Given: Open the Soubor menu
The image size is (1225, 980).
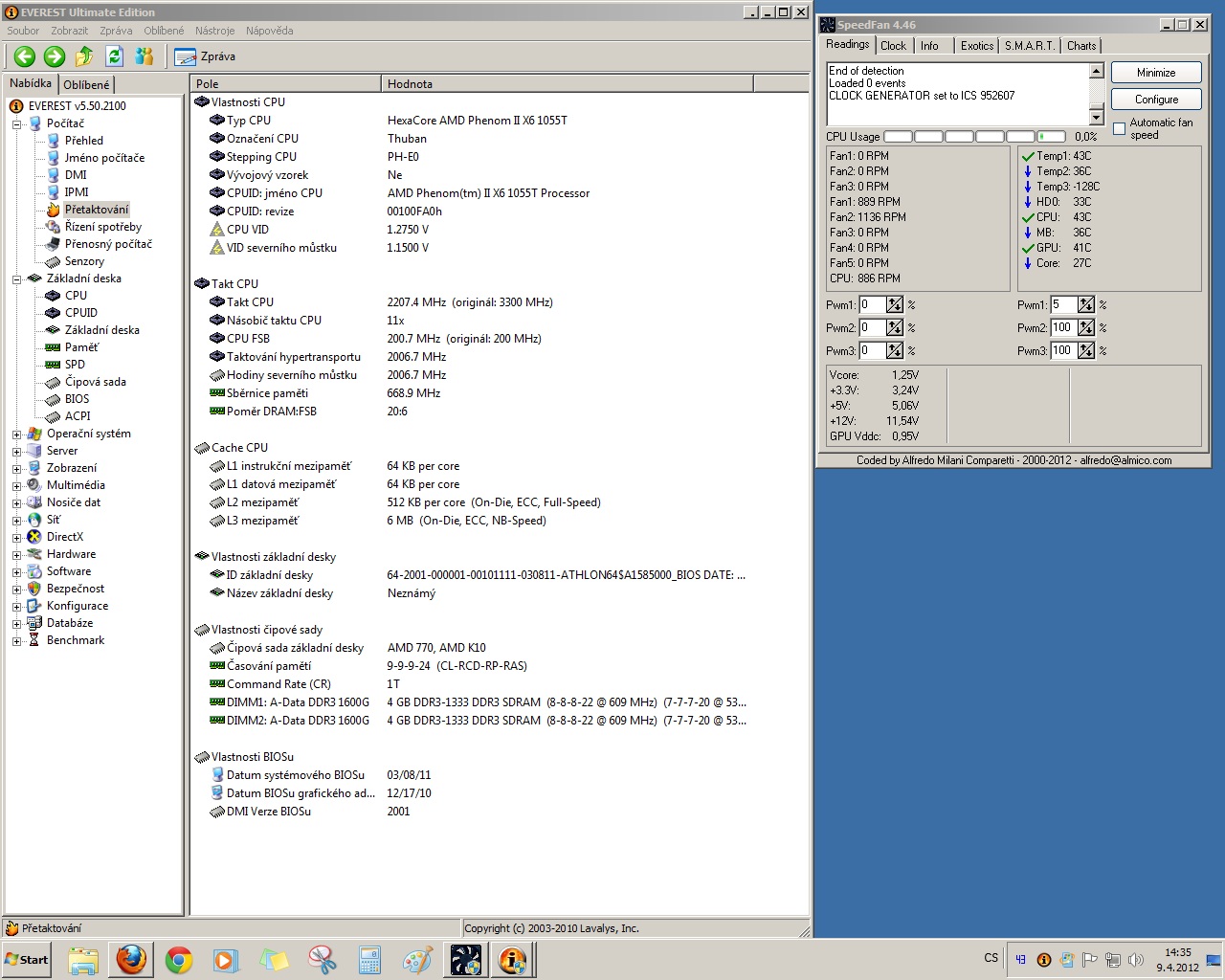Looking at the screenshot, I should (23, 31).
